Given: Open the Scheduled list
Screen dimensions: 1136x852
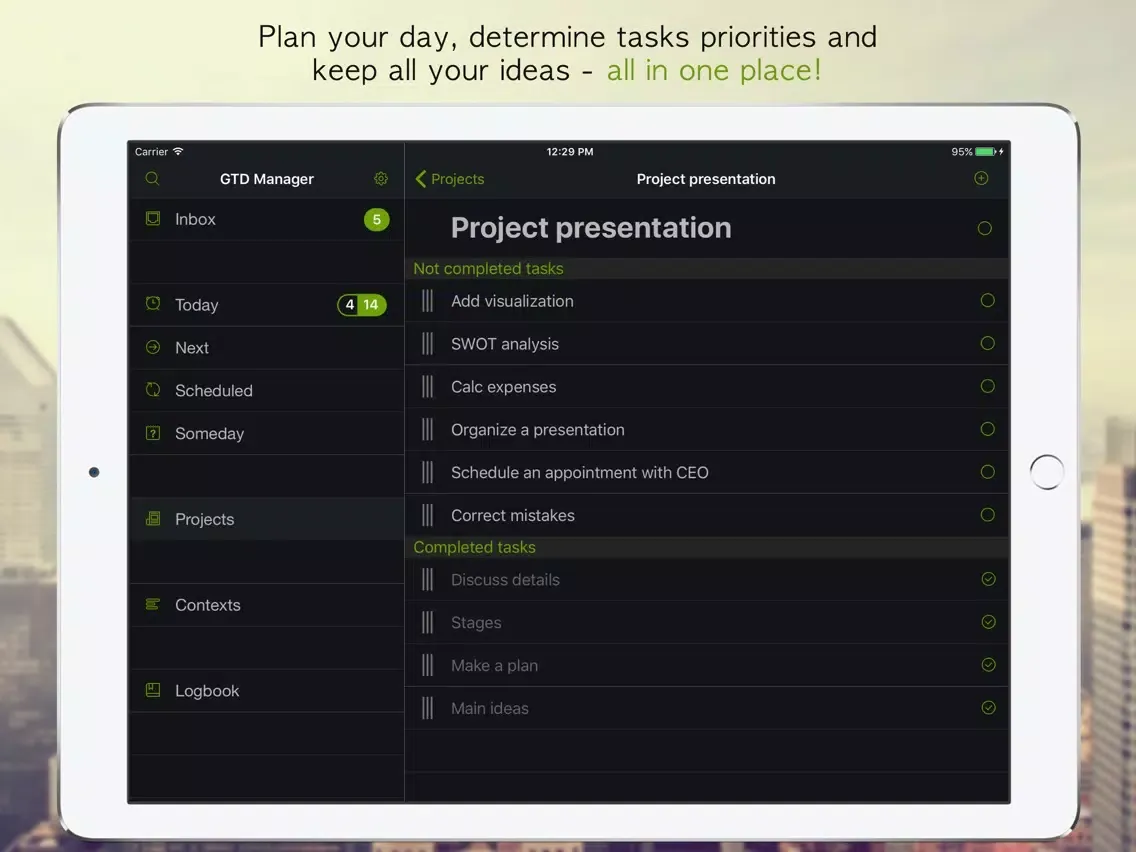Looking at the screenshot, I should coord(267,390).
